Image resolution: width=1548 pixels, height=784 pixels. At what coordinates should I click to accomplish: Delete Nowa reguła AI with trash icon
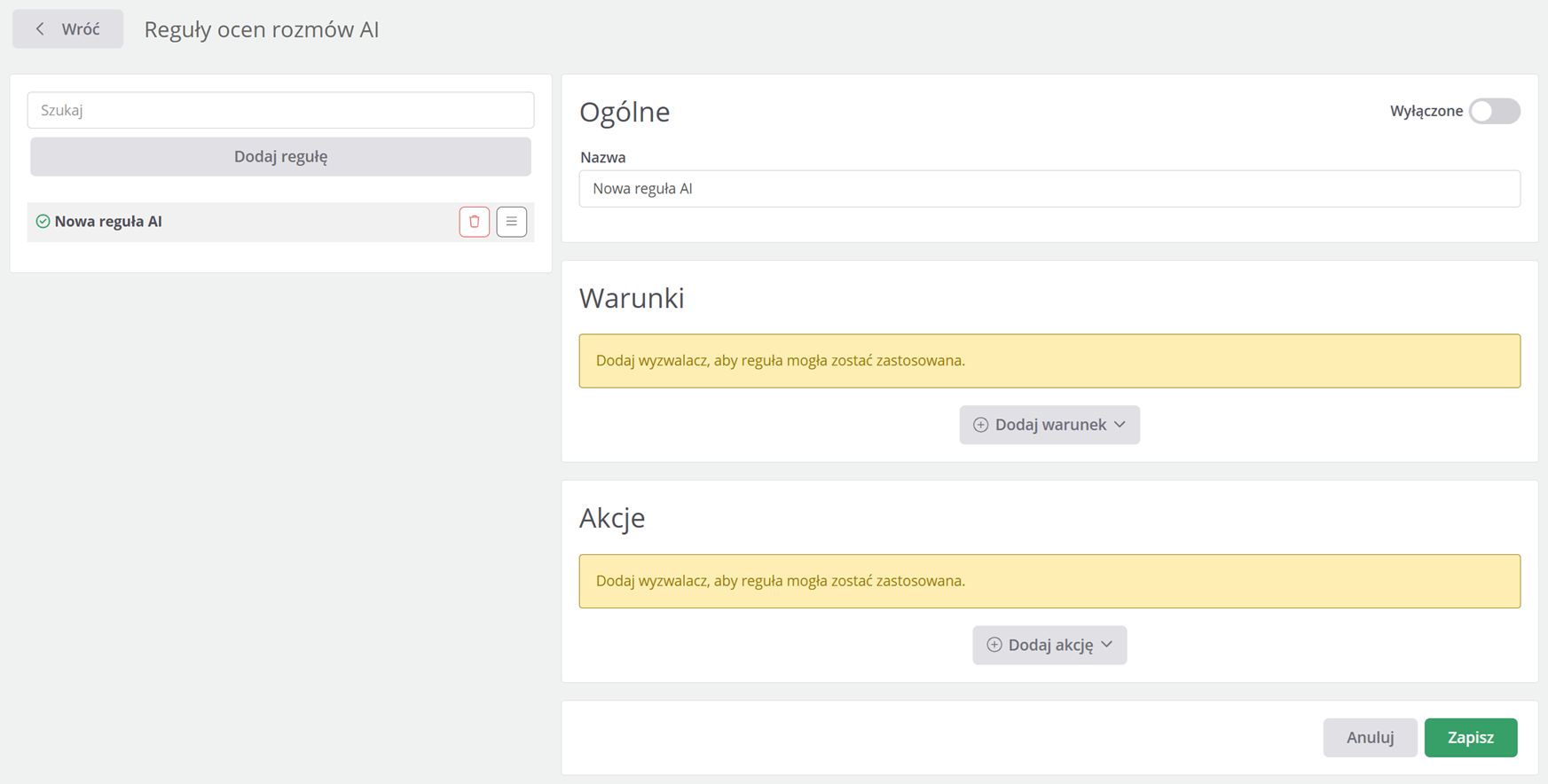(x=475, y=222)
